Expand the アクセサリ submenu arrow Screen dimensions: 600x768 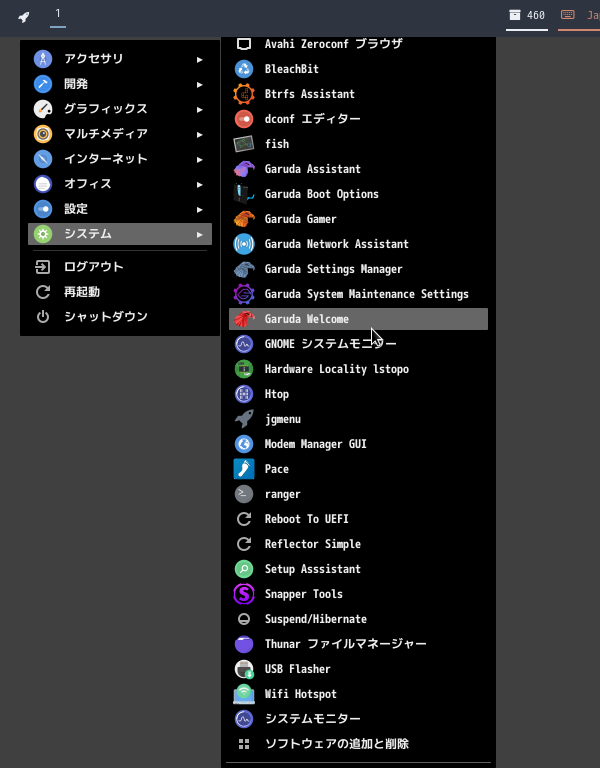200,60
